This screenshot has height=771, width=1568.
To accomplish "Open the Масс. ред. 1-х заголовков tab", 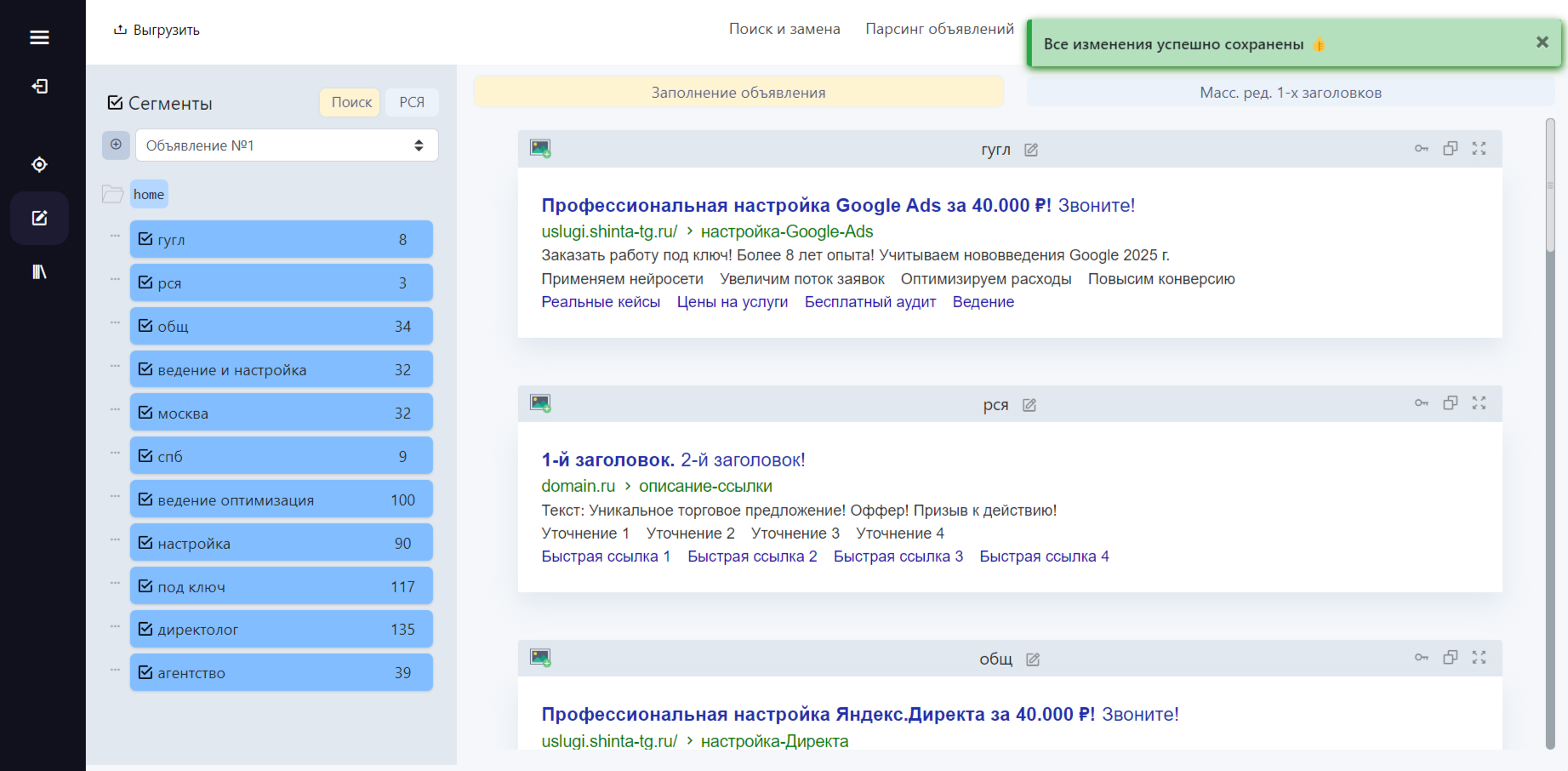I will [1291, 92].
